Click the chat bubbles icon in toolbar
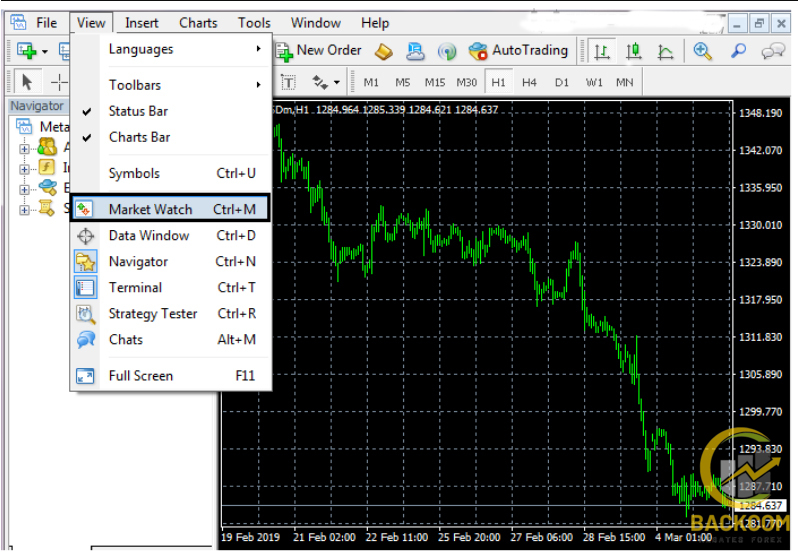The width and height of the screenshot is (800, 553). pyautogui.click(x=772, y=51)
